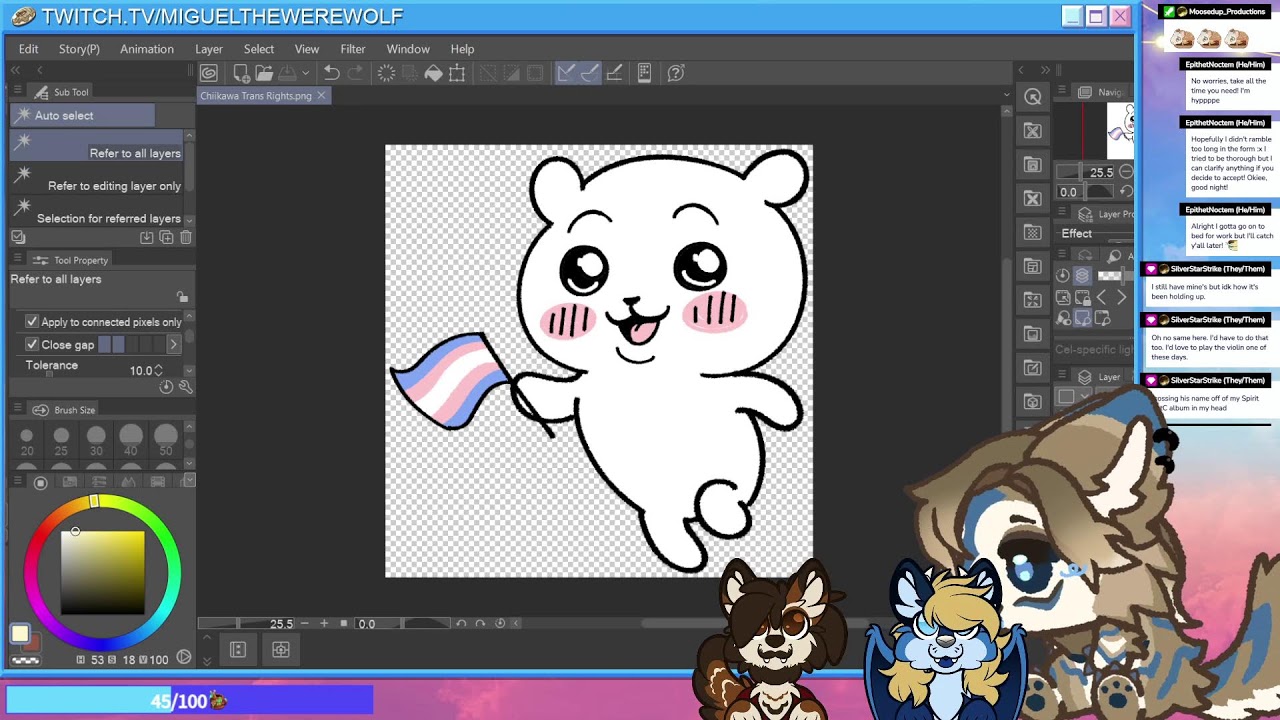Click the main color swatch
The image size is (1280, 720).
(x=20, y=634)
